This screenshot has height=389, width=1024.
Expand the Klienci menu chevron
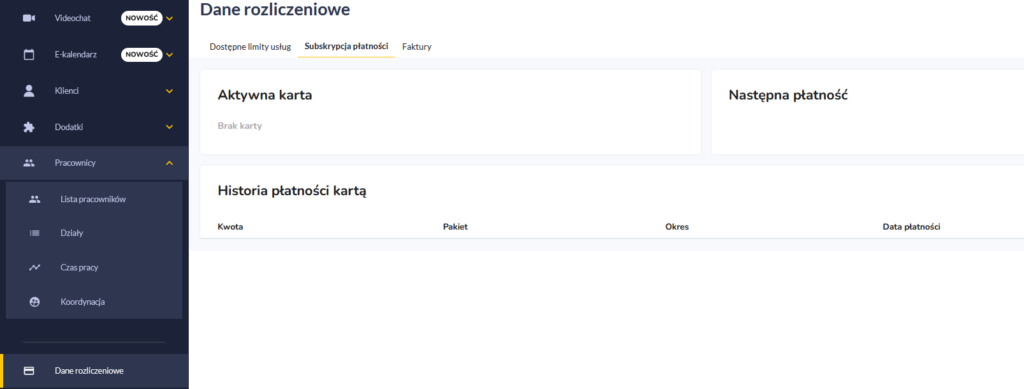[170, 91]
